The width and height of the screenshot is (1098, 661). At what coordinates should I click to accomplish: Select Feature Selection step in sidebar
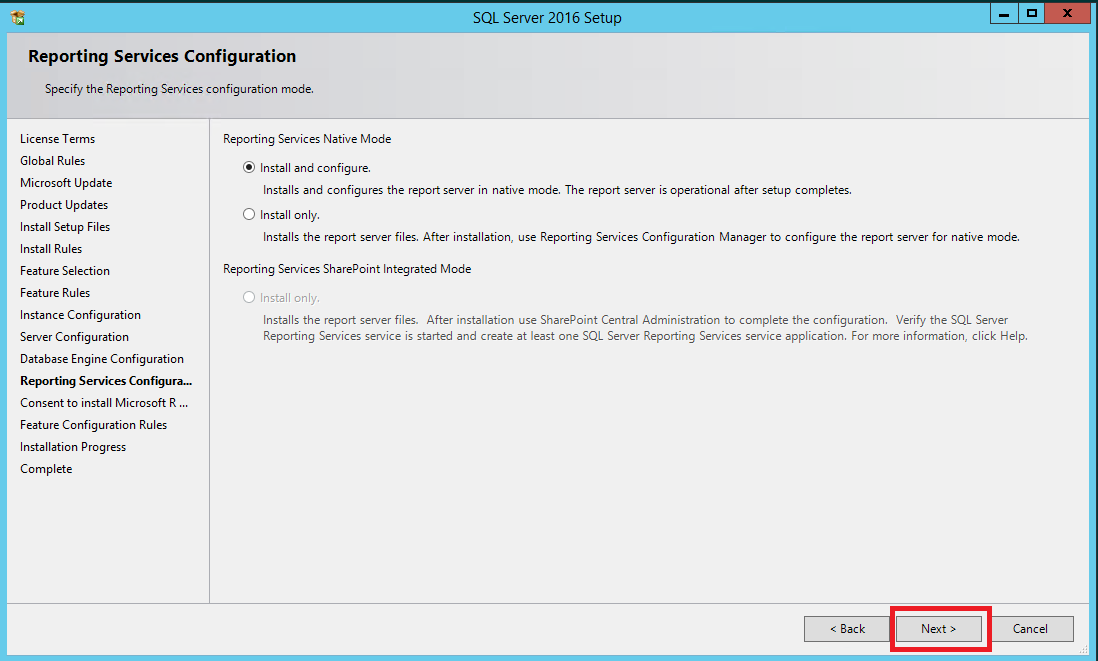click(x=65, y=270)
